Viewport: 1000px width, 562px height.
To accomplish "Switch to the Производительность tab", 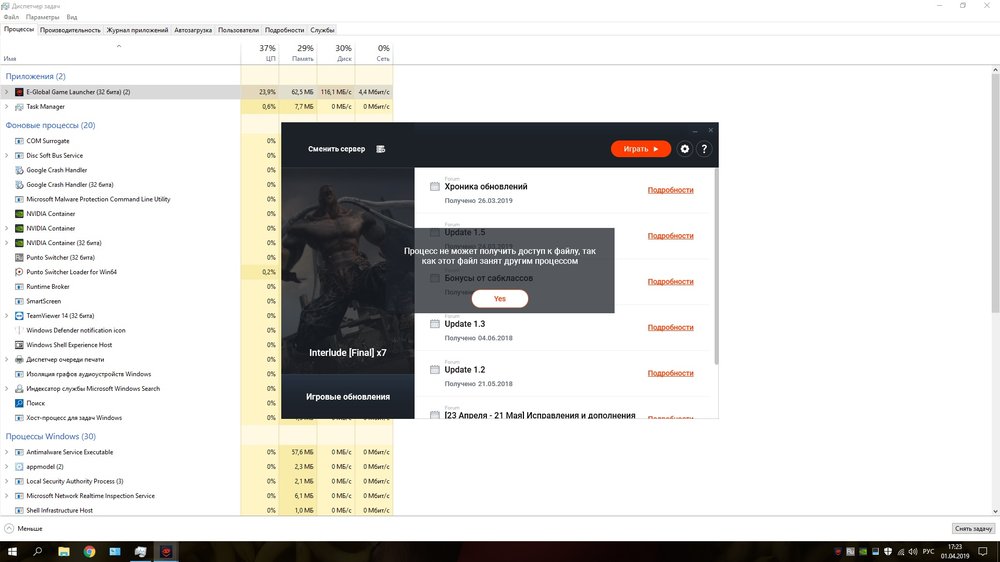I will pos(70,30).
